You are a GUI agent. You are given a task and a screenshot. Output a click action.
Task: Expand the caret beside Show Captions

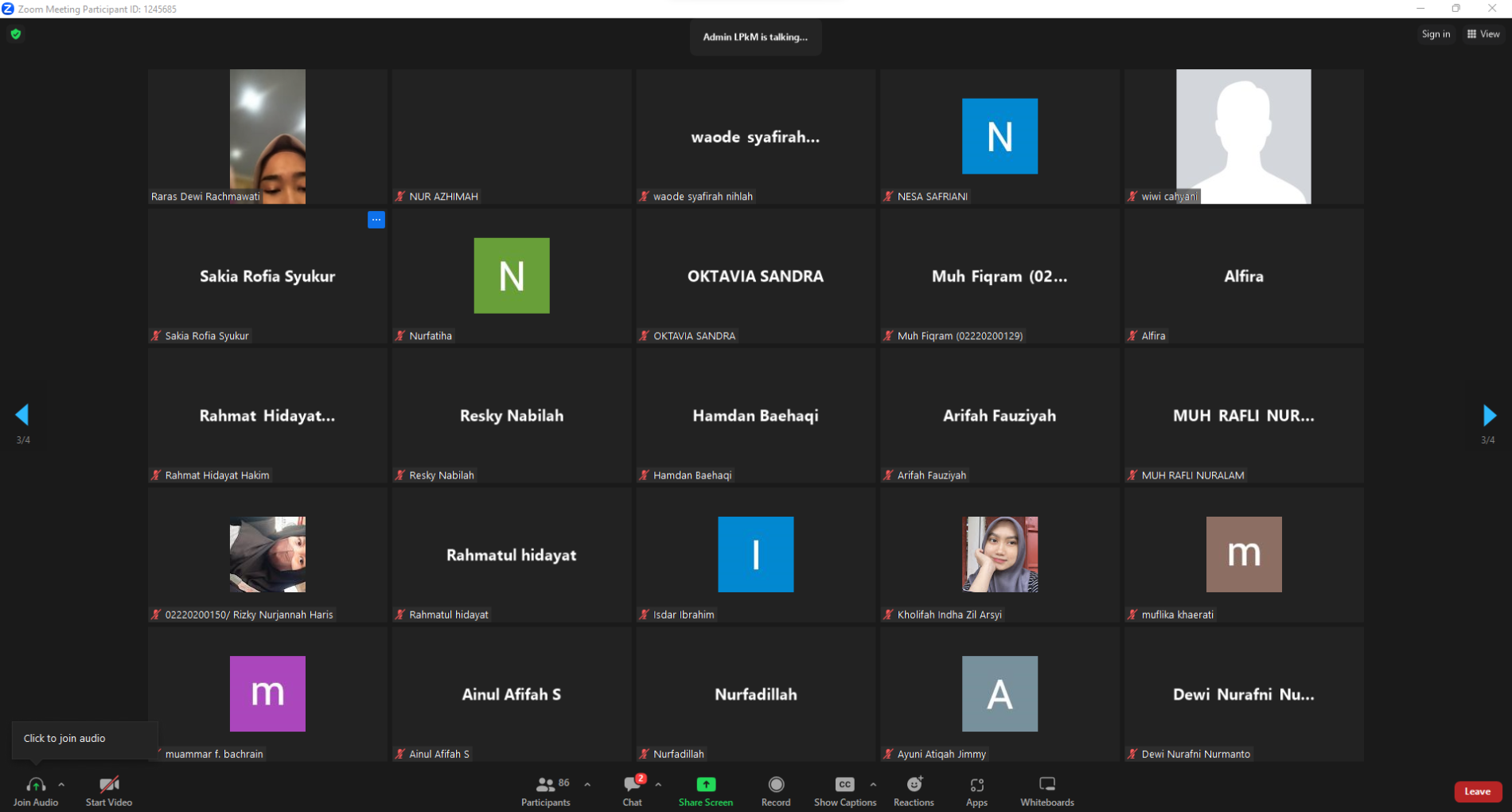click(x=873, y=785)
